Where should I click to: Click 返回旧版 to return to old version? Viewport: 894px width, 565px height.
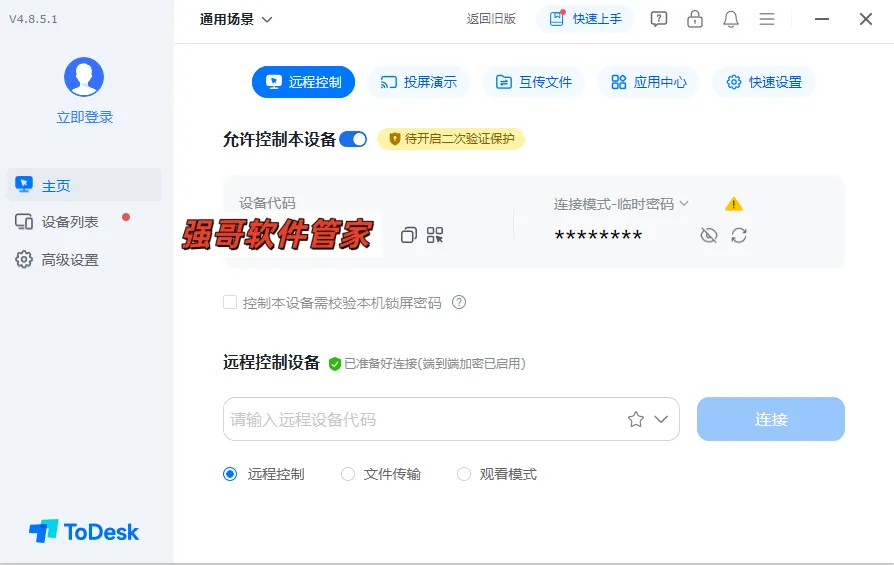491,19
